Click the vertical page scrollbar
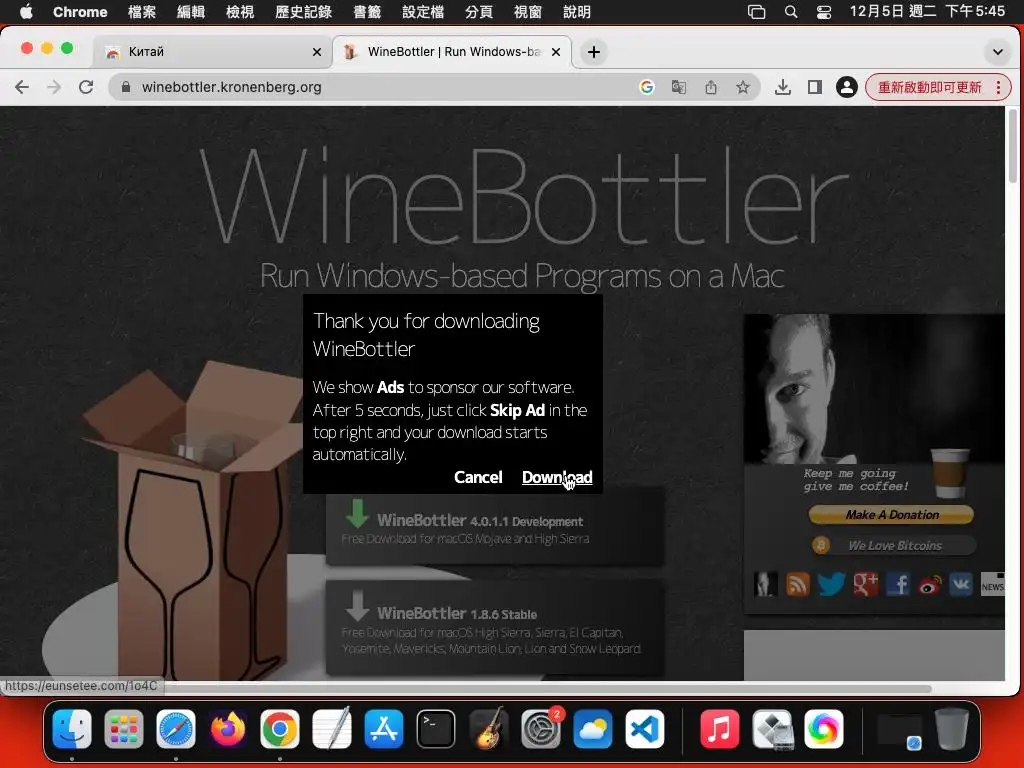 tap(1013, 147)
